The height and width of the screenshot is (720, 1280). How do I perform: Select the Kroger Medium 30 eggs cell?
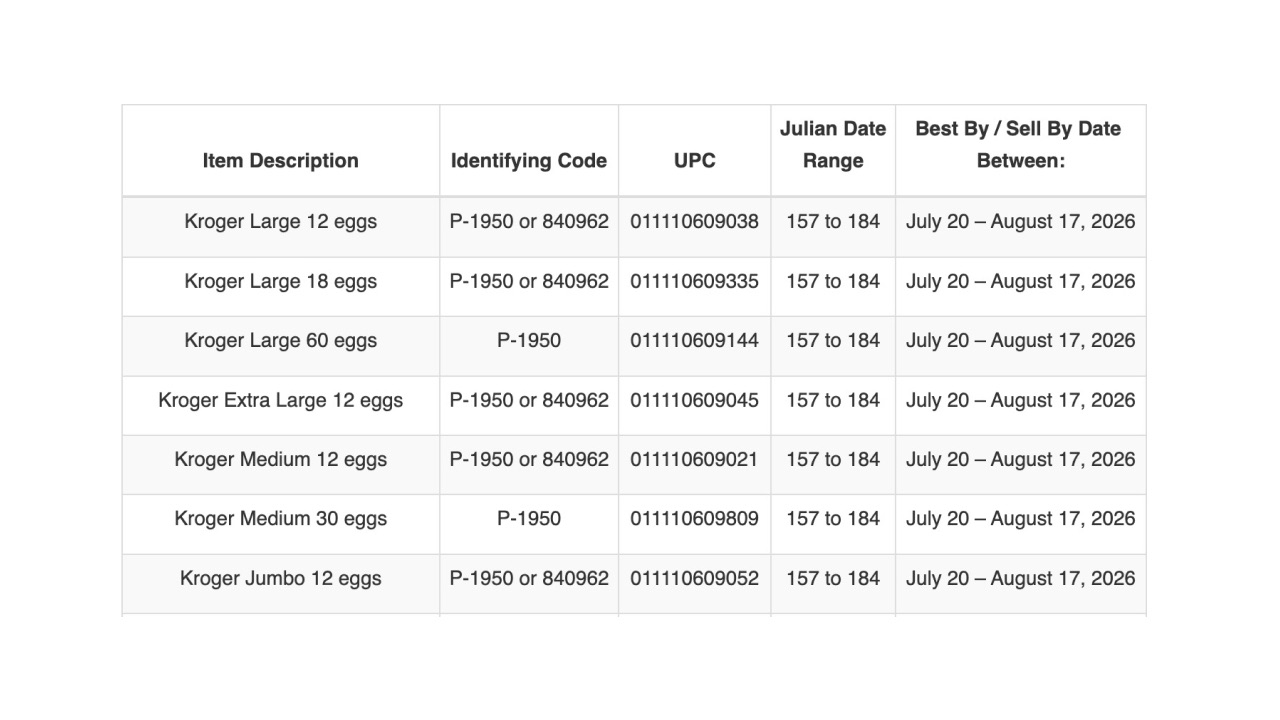[281, 518]
